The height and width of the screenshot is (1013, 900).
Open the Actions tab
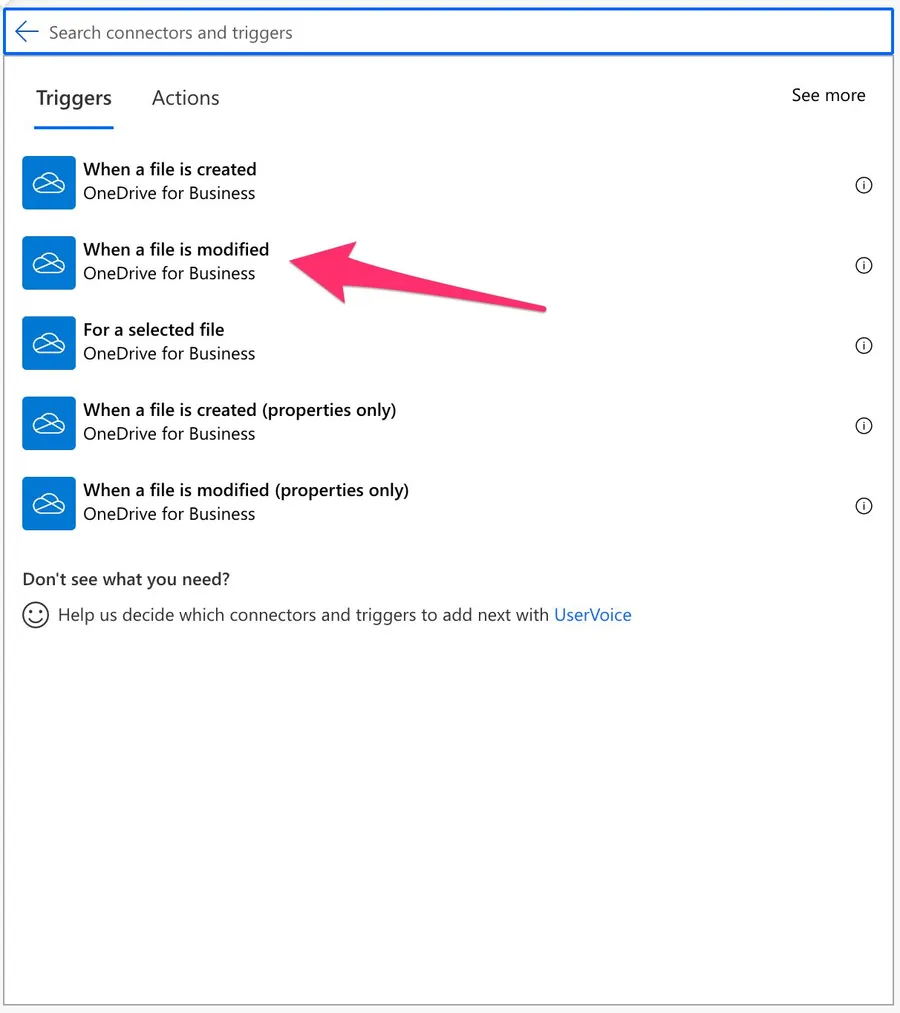pos(185,98)
